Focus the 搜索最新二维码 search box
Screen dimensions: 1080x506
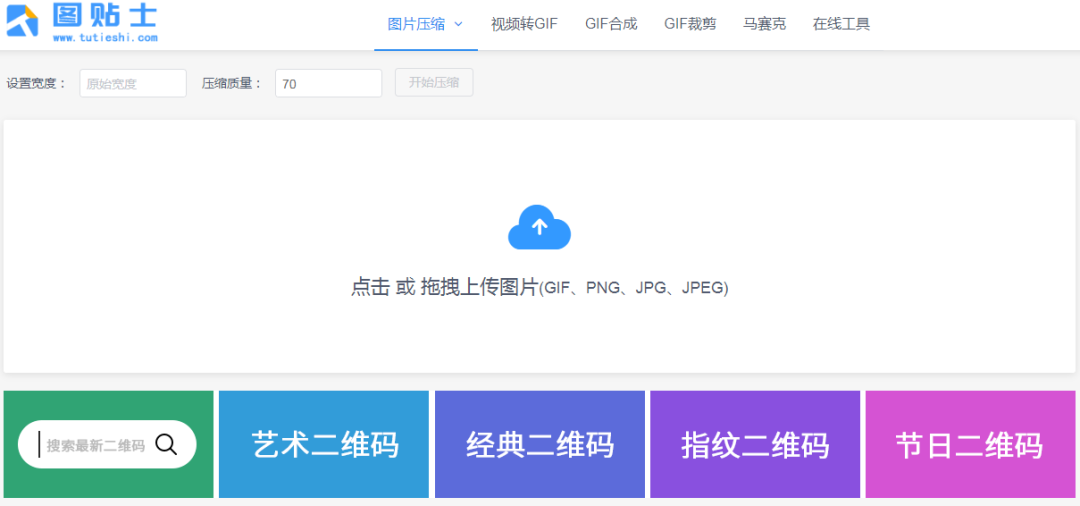click(x=95, y=446)
